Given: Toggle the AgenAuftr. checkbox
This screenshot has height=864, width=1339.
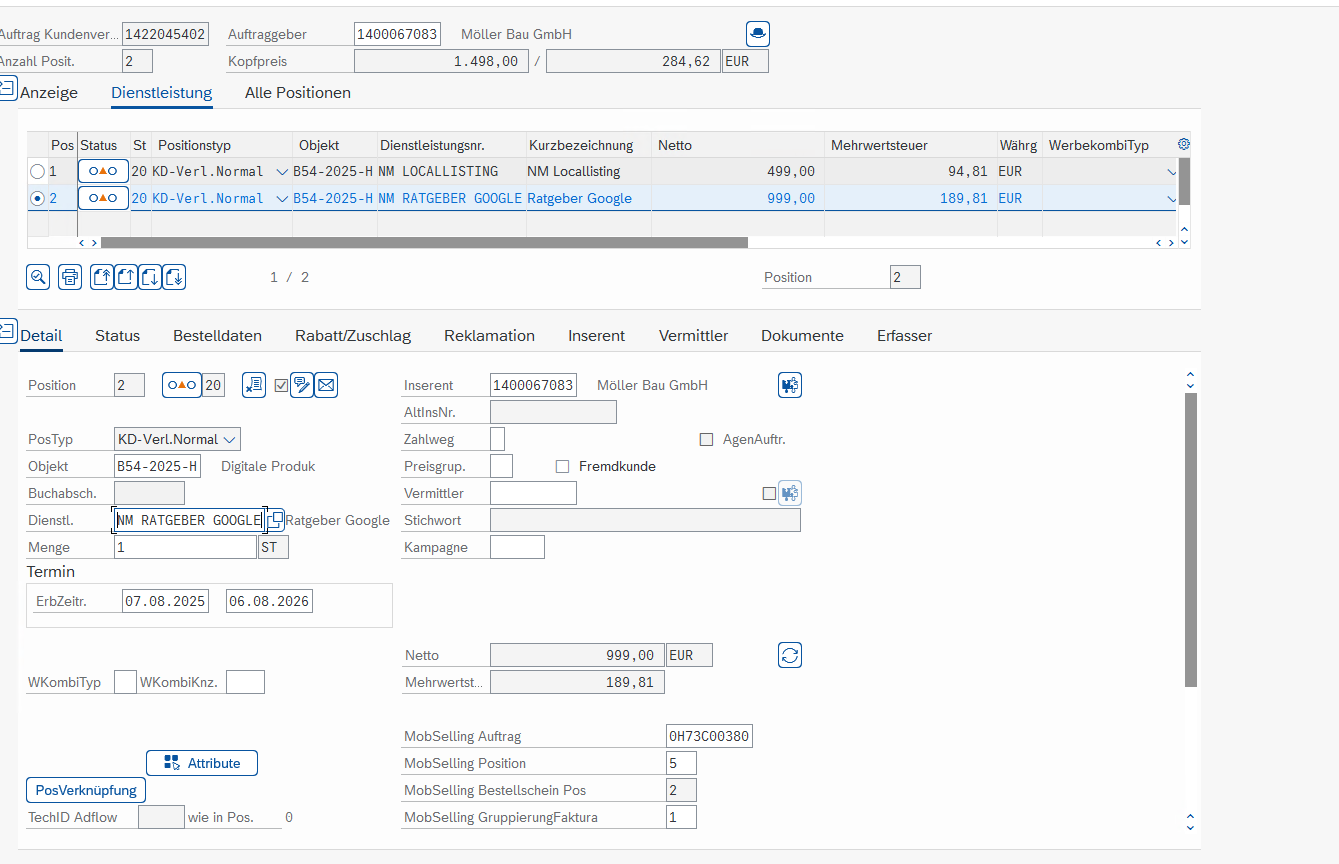Looking at the screenshot, I should pyautogui.click(x=706, y=439).
